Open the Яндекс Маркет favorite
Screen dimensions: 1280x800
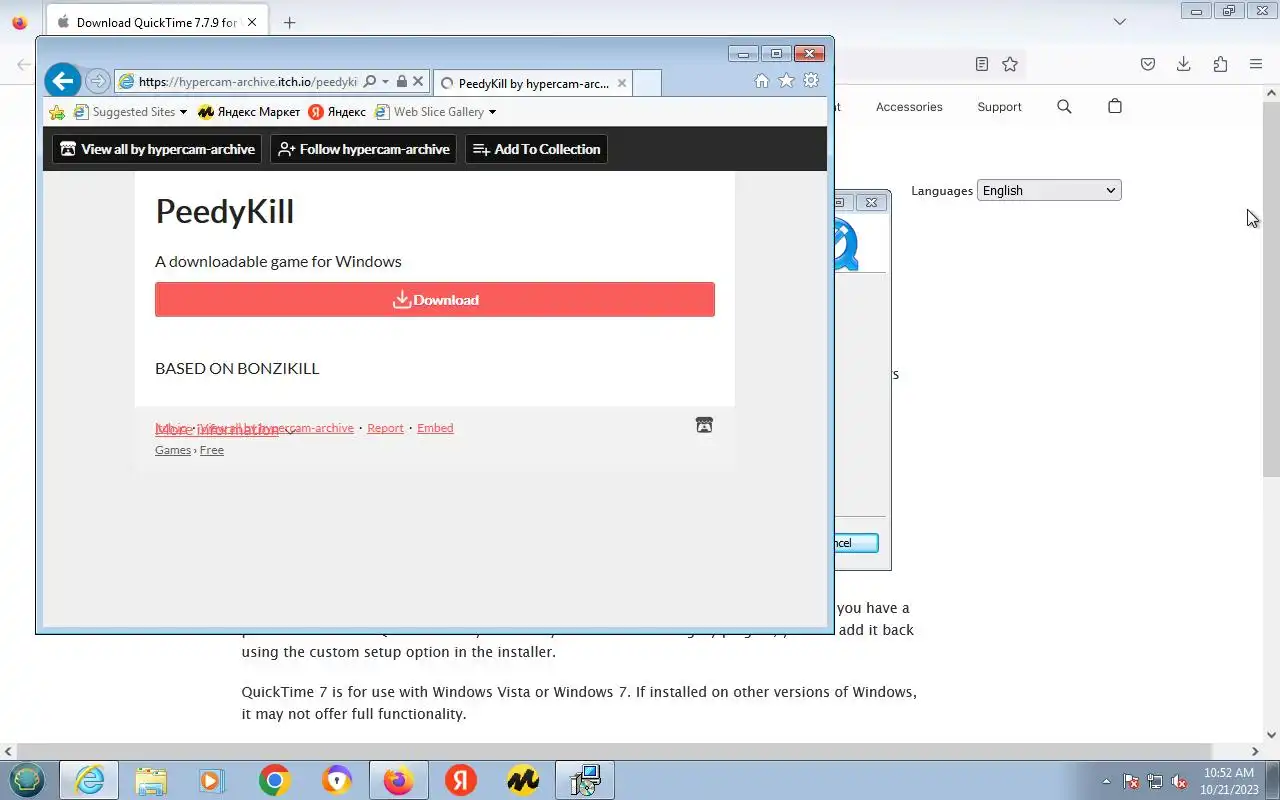click(x=249, y=112)
